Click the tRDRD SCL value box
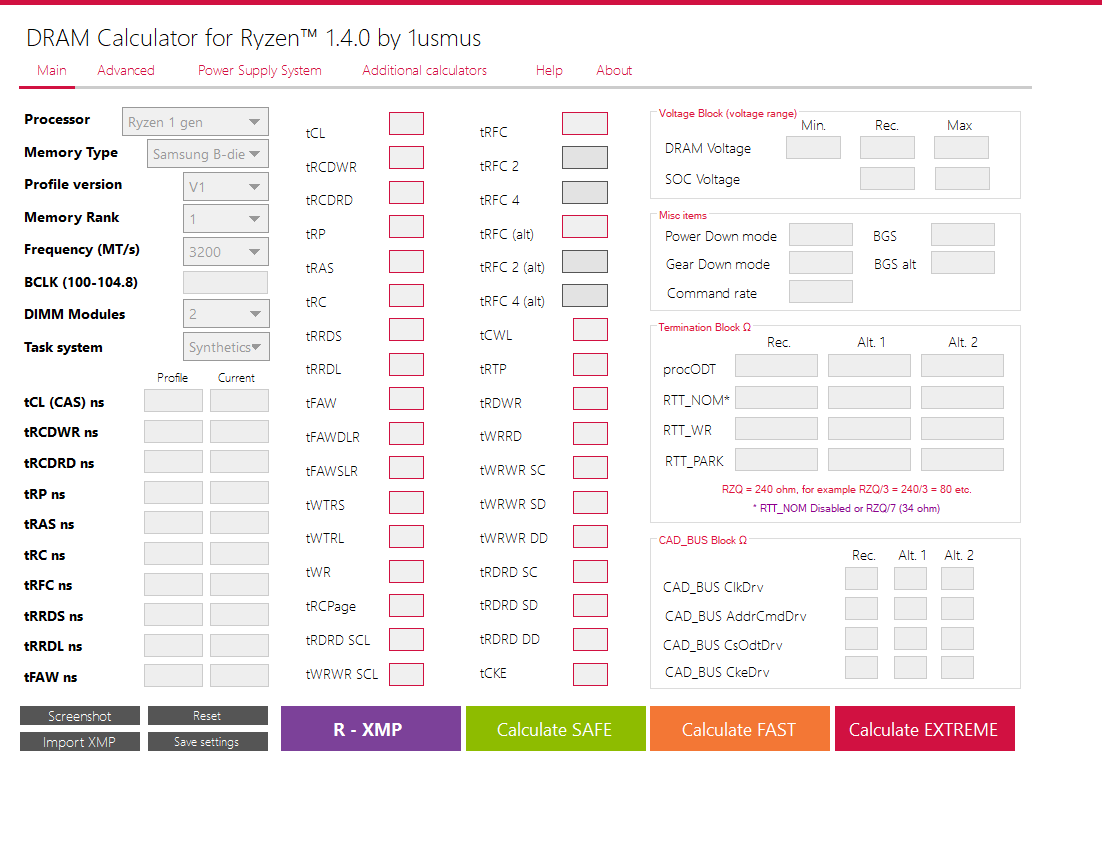The width and height of the screenshot is (1102, 841). pos(406,639)
